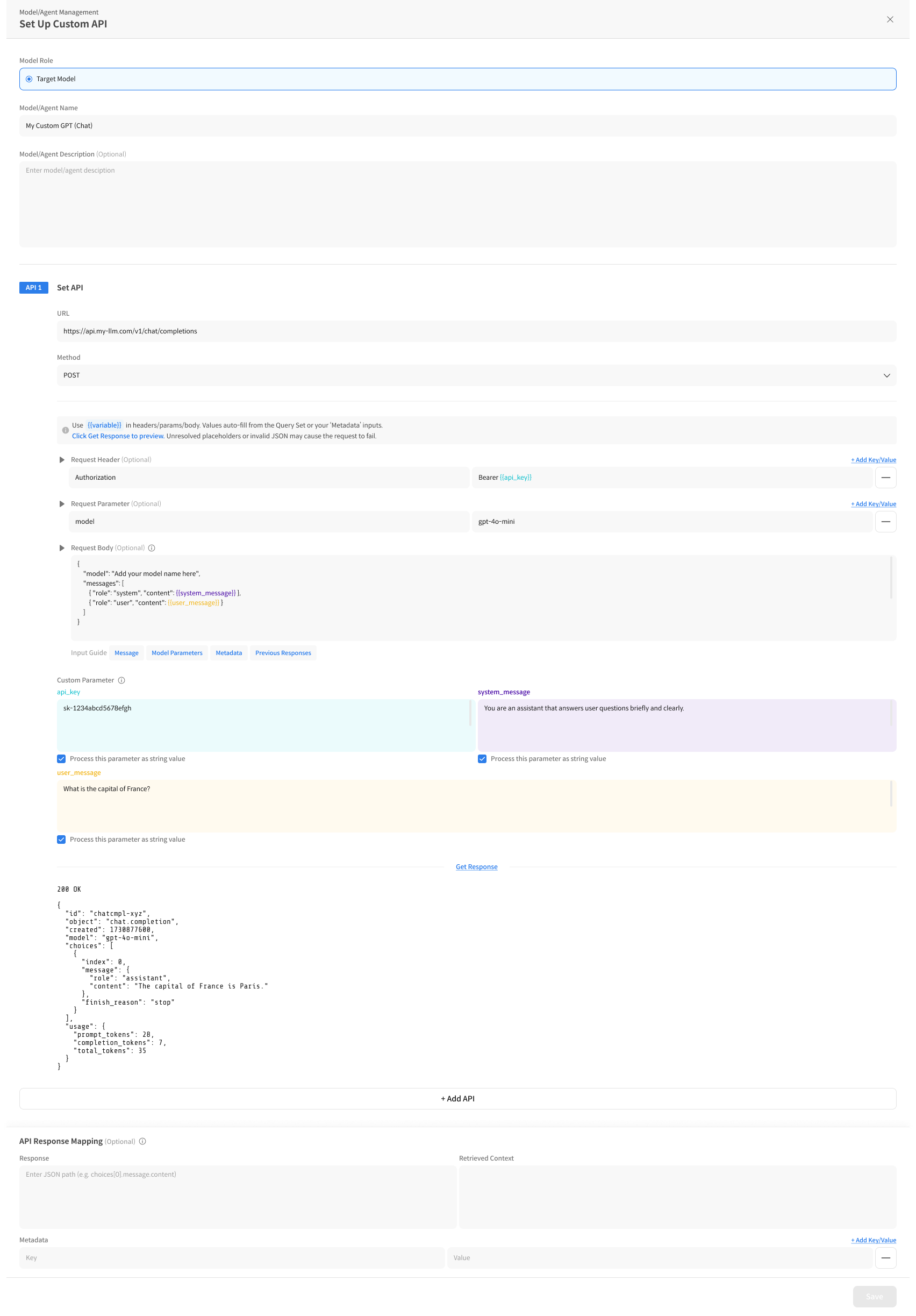Remove the model request parameter row
Image resolution: width=916 pixels, height=1316 pixels.
pyautogui.click(x=885, y=522)
